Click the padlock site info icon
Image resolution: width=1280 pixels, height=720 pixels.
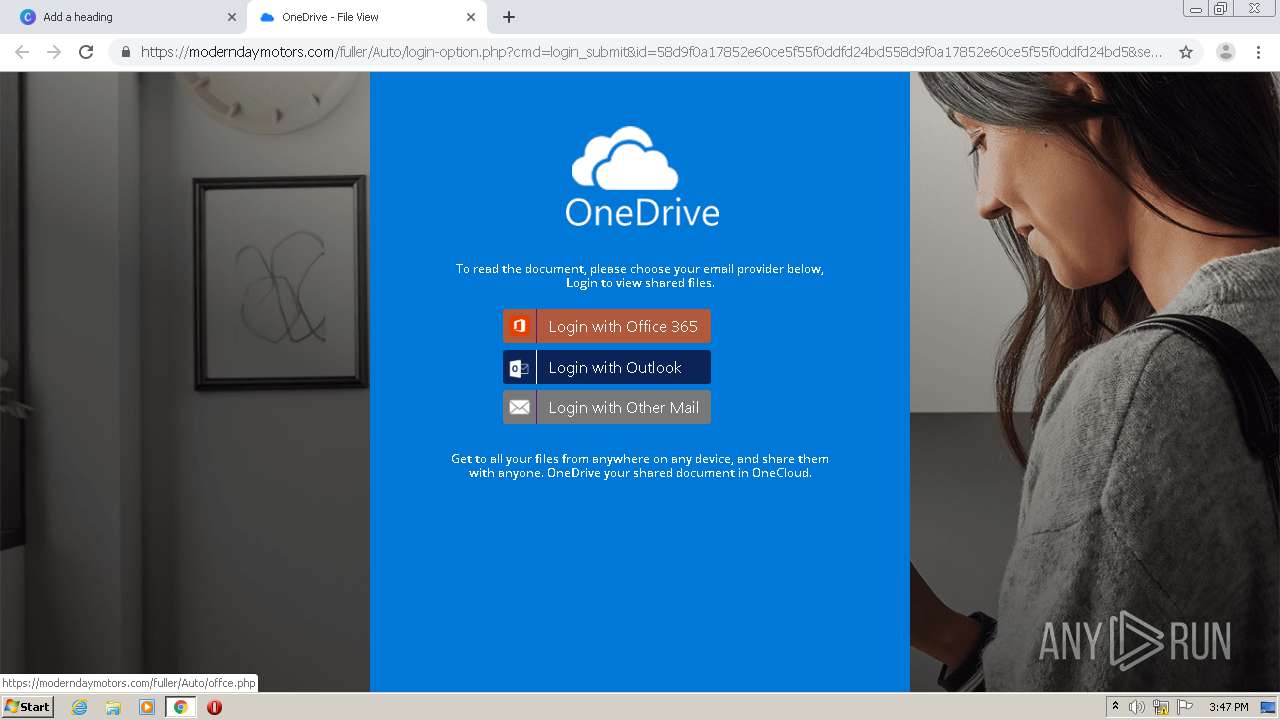click(x=126, y=52)
